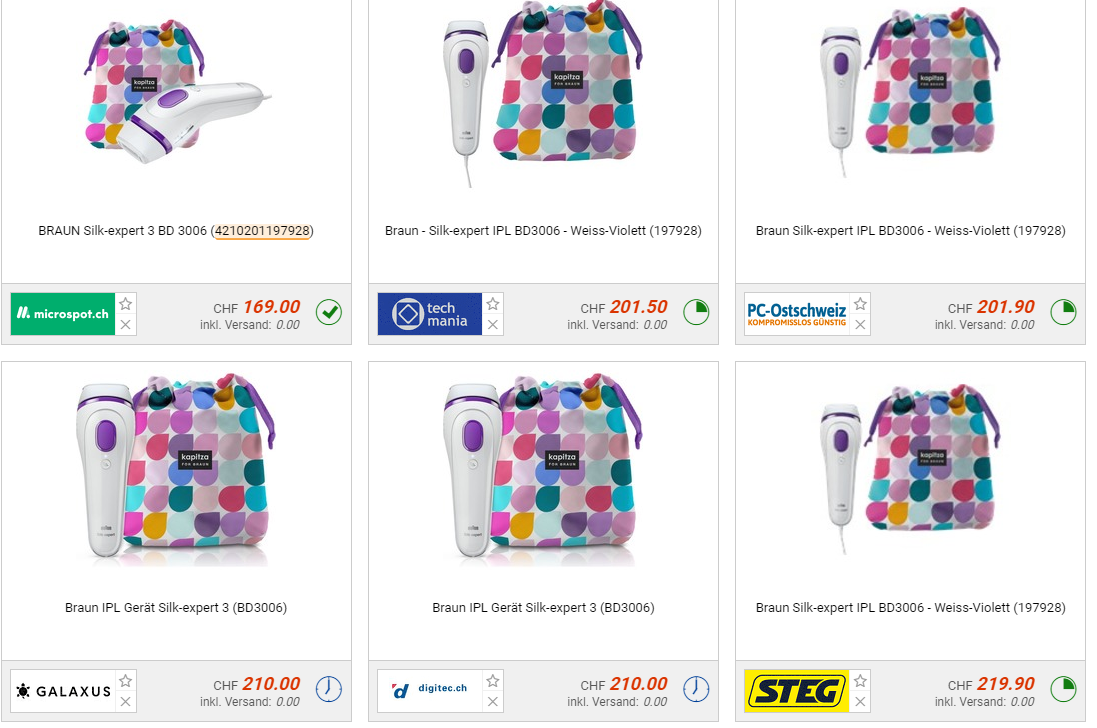Click the blue clock icon for Galaxus offer
This screenshot has width=1097, height=728.
[x=329, y=690]
